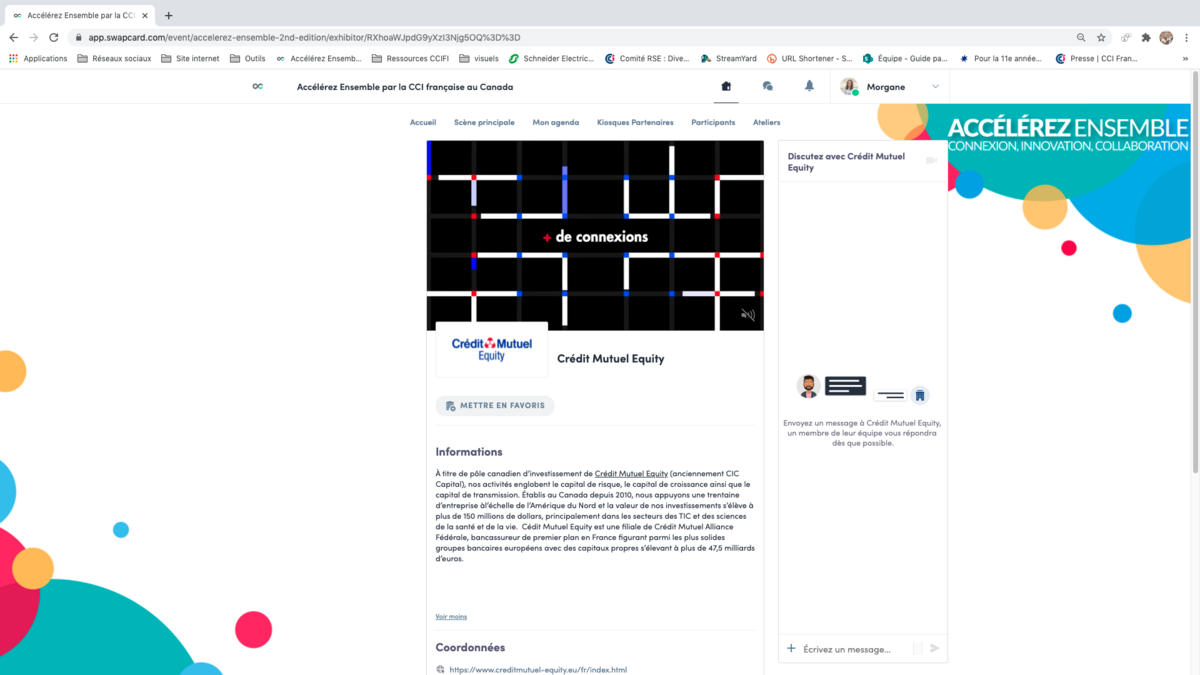1200x675 pixels.
Task: Start a video call with Crédit Mutuel Equity
Action: coord(931,161)
